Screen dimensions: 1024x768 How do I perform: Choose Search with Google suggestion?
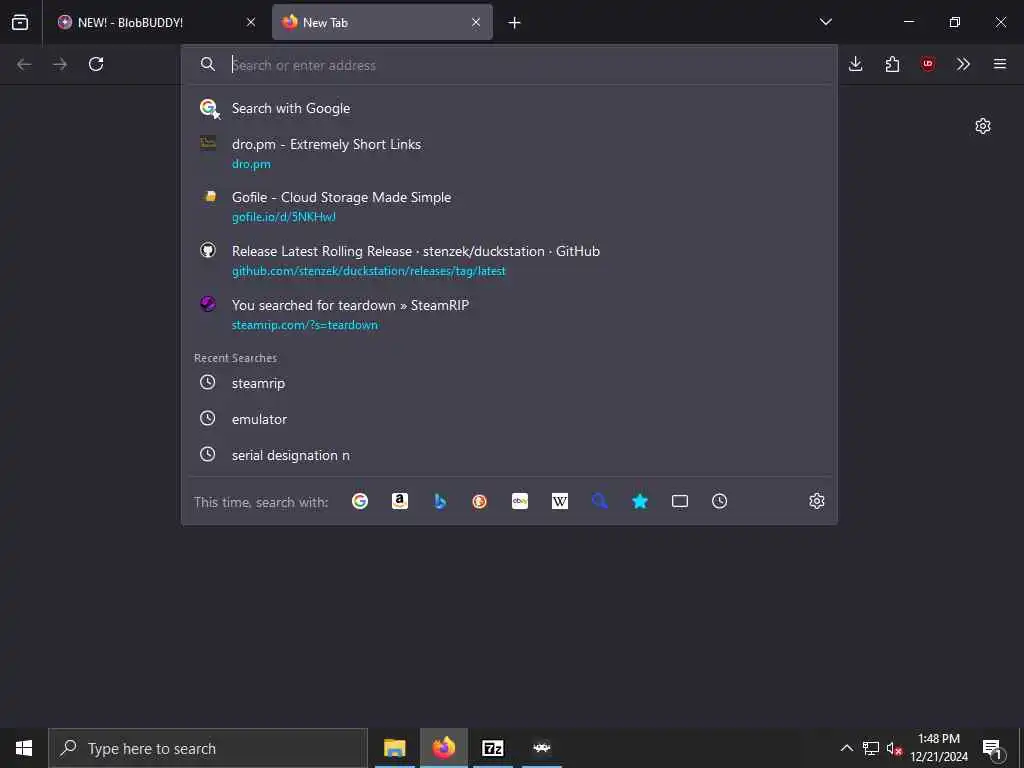pyautogui.click(x=509, y=108)
